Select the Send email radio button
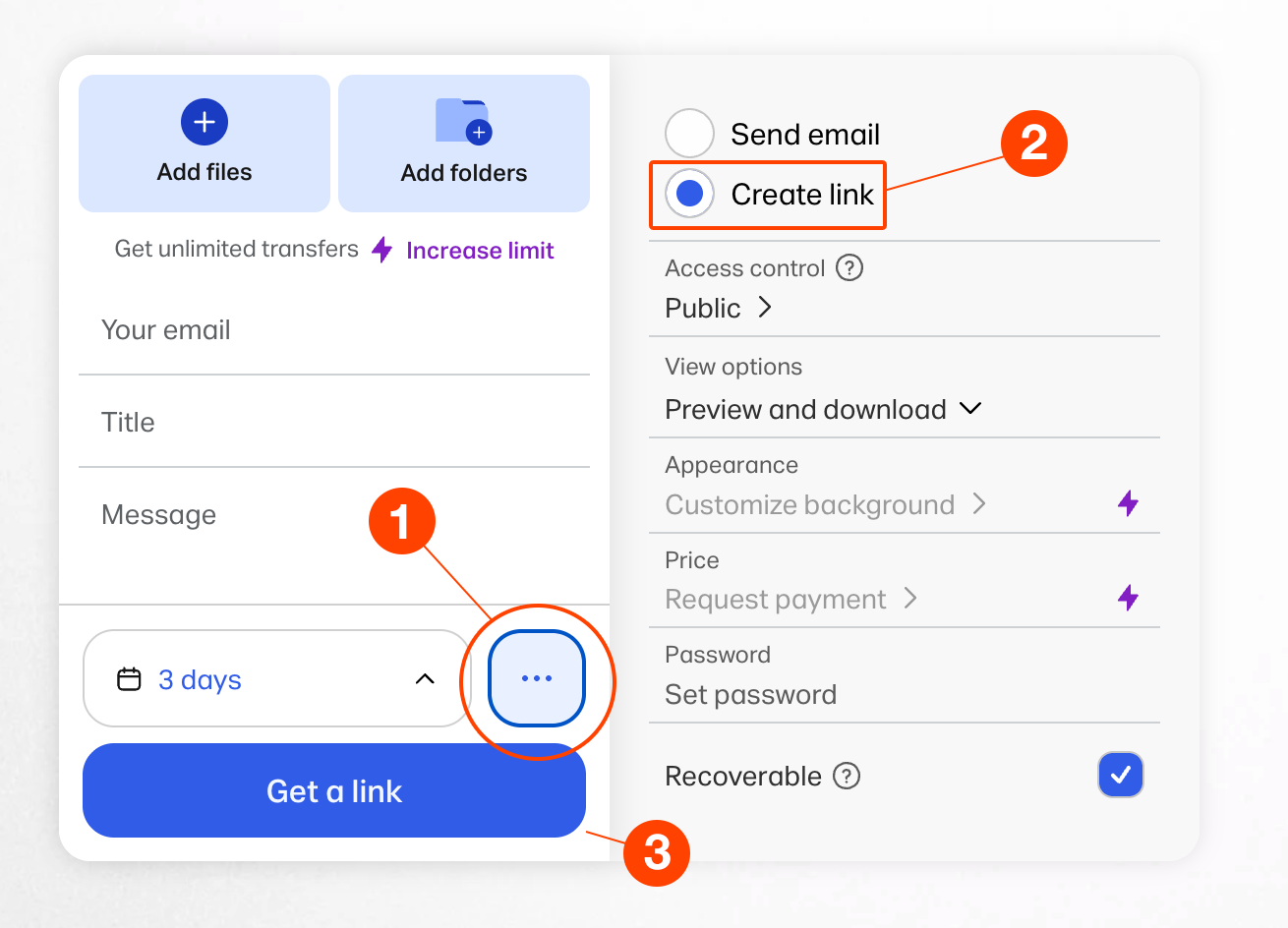The height and width of the screenshot is (928, 1288). (690, 134)
